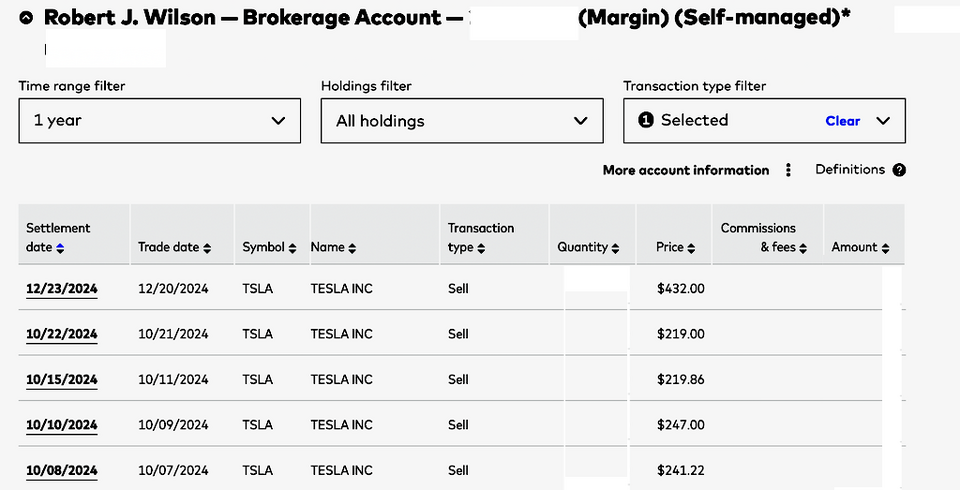Sort by Quantity column arrows
This screenshot has width=960, height=490.
(615, 248)
